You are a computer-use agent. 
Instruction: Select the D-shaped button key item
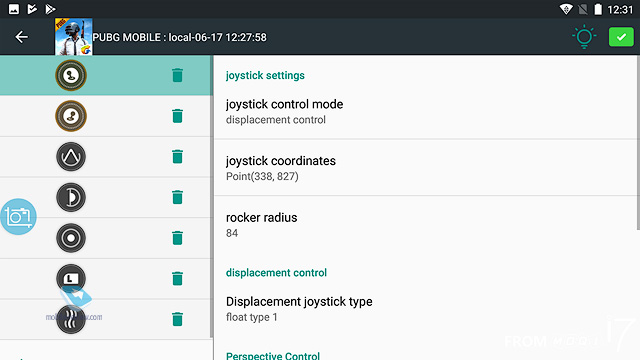pyautogui.click(x=71, y=198)
